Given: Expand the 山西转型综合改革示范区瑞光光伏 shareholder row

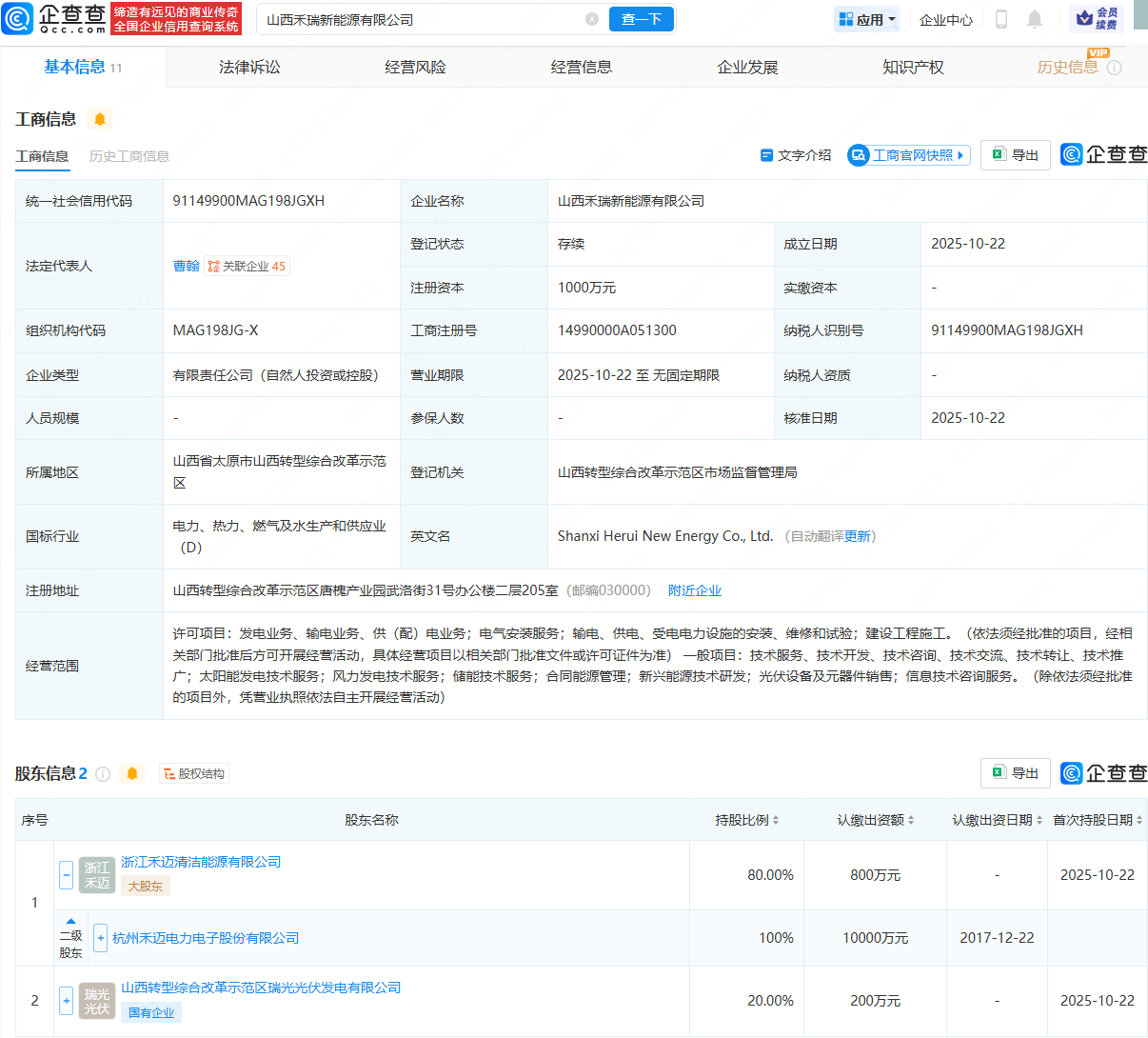Looking at the screenshot, I should pyautogui.click(x=67, y=1001).
